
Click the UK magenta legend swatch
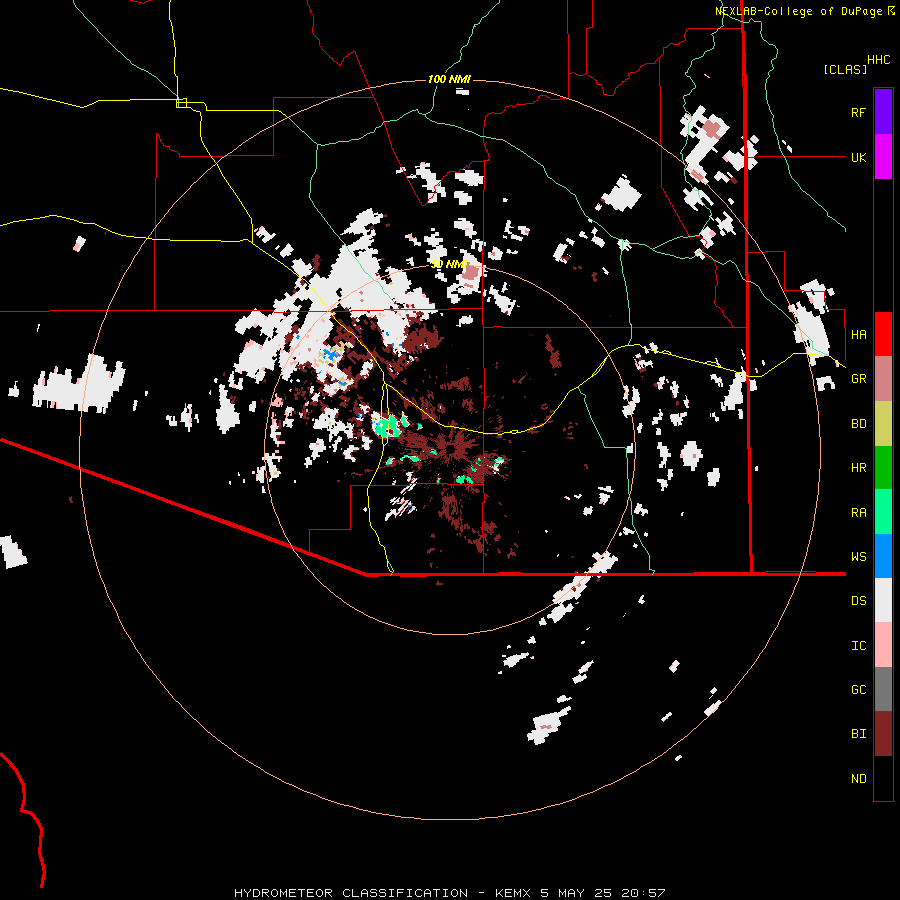(883, 157)
